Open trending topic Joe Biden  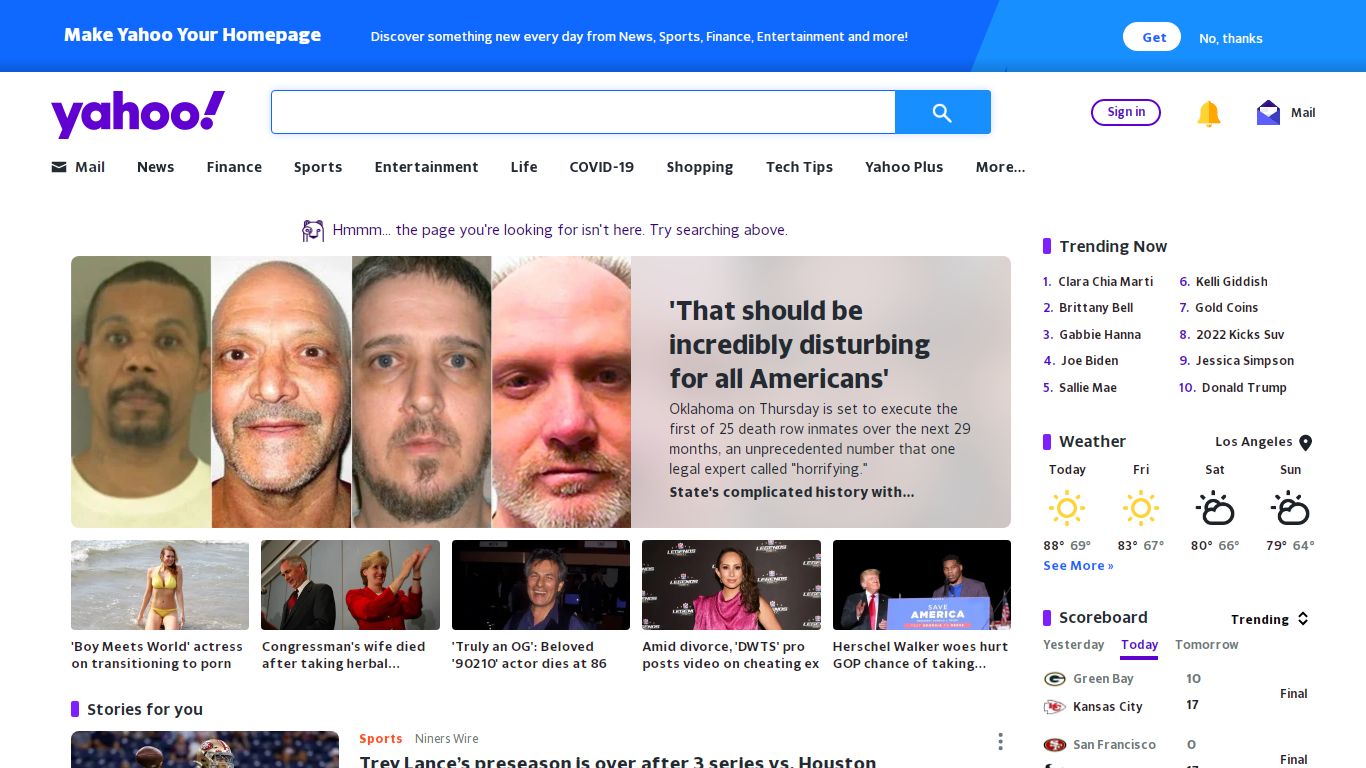coord(1089,361)
